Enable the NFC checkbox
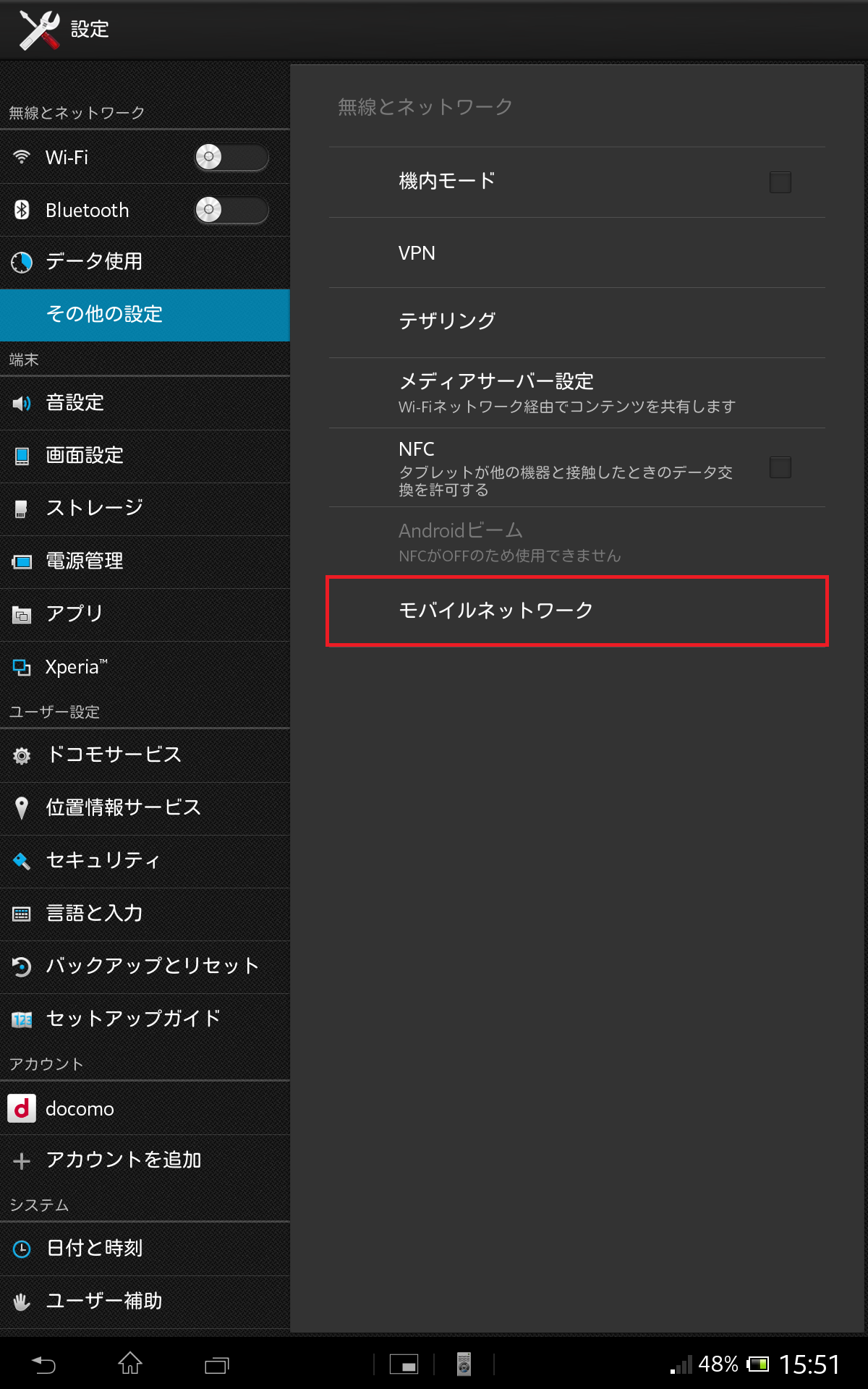The width and height of the screenshot is (868, 1389). [x=780, y=467]
